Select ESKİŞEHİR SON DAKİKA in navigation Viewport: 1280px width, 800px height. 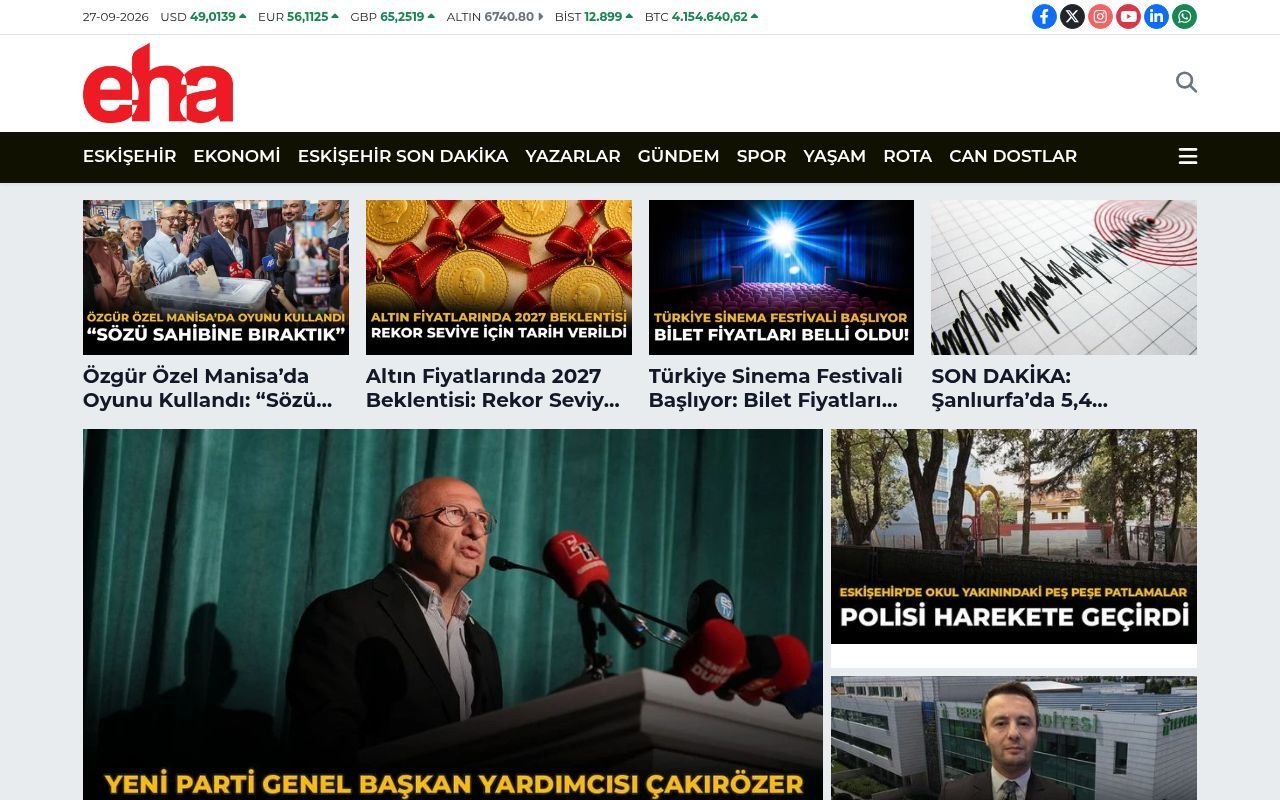point(403,156)
